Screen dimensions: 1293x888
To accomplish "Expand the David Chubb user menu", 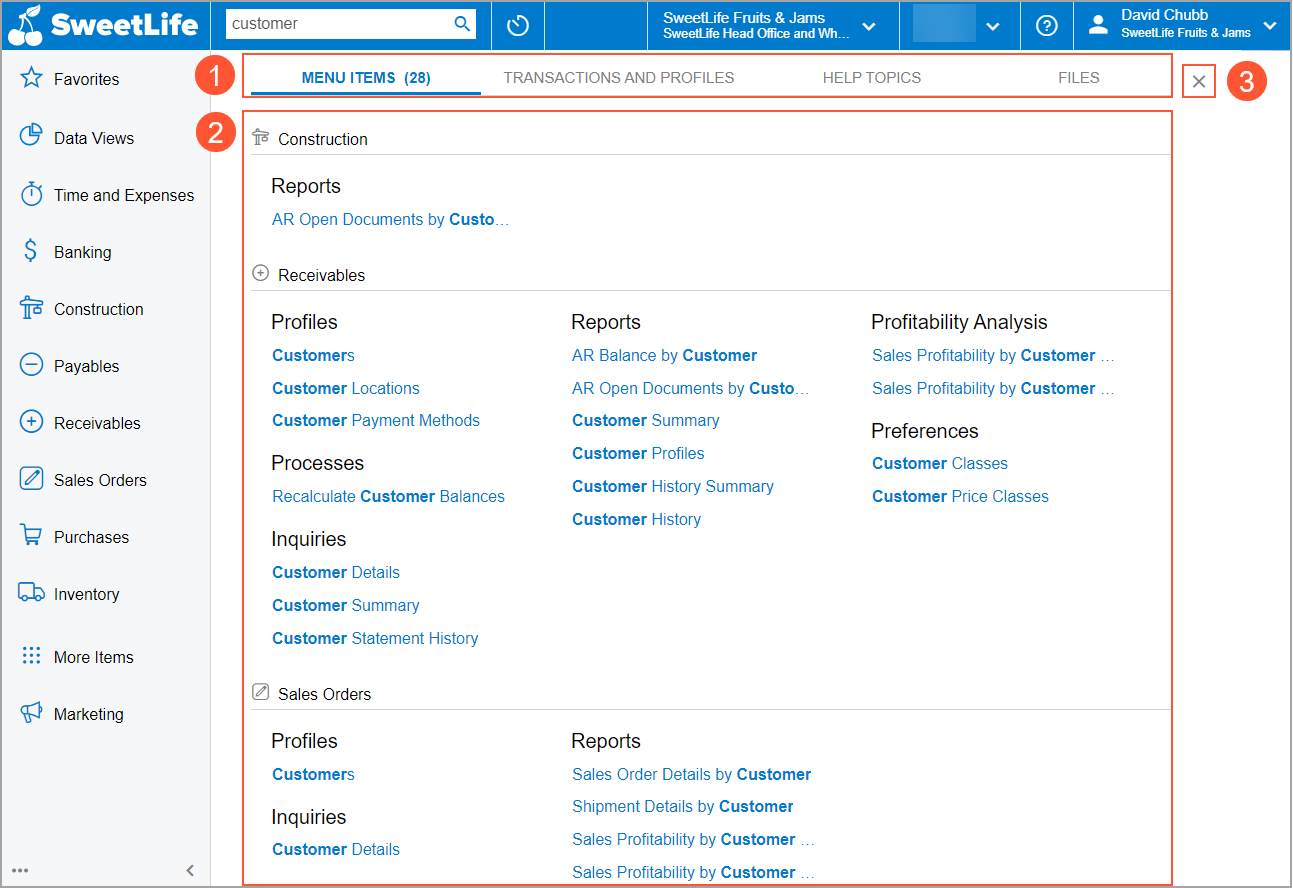I will click(x=1269, y=26).
